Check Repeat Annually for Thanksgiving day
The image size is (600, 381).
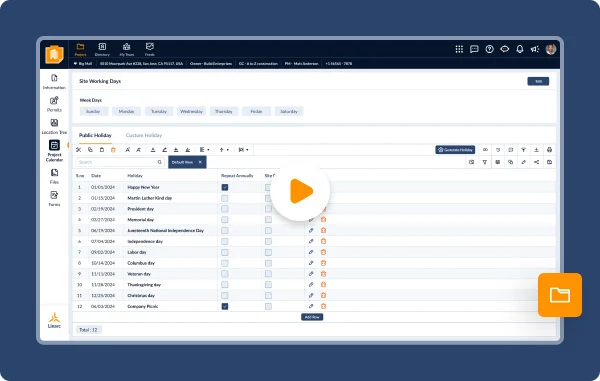(225, 285)
